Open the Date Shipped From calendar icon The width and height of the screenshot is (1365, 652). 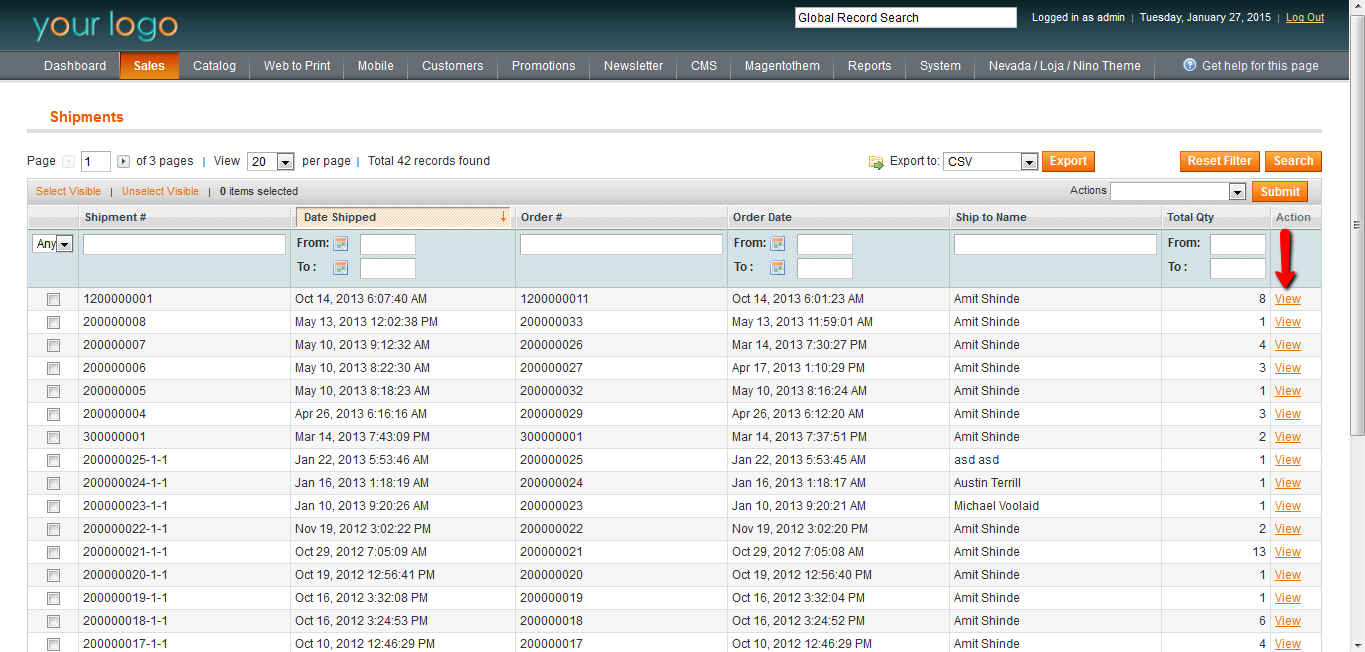(x=341, y=244)
